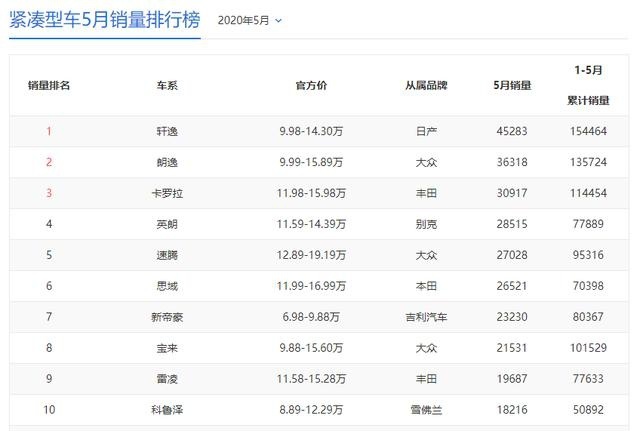Open the 英朗 car series

[x=167, y=224]
